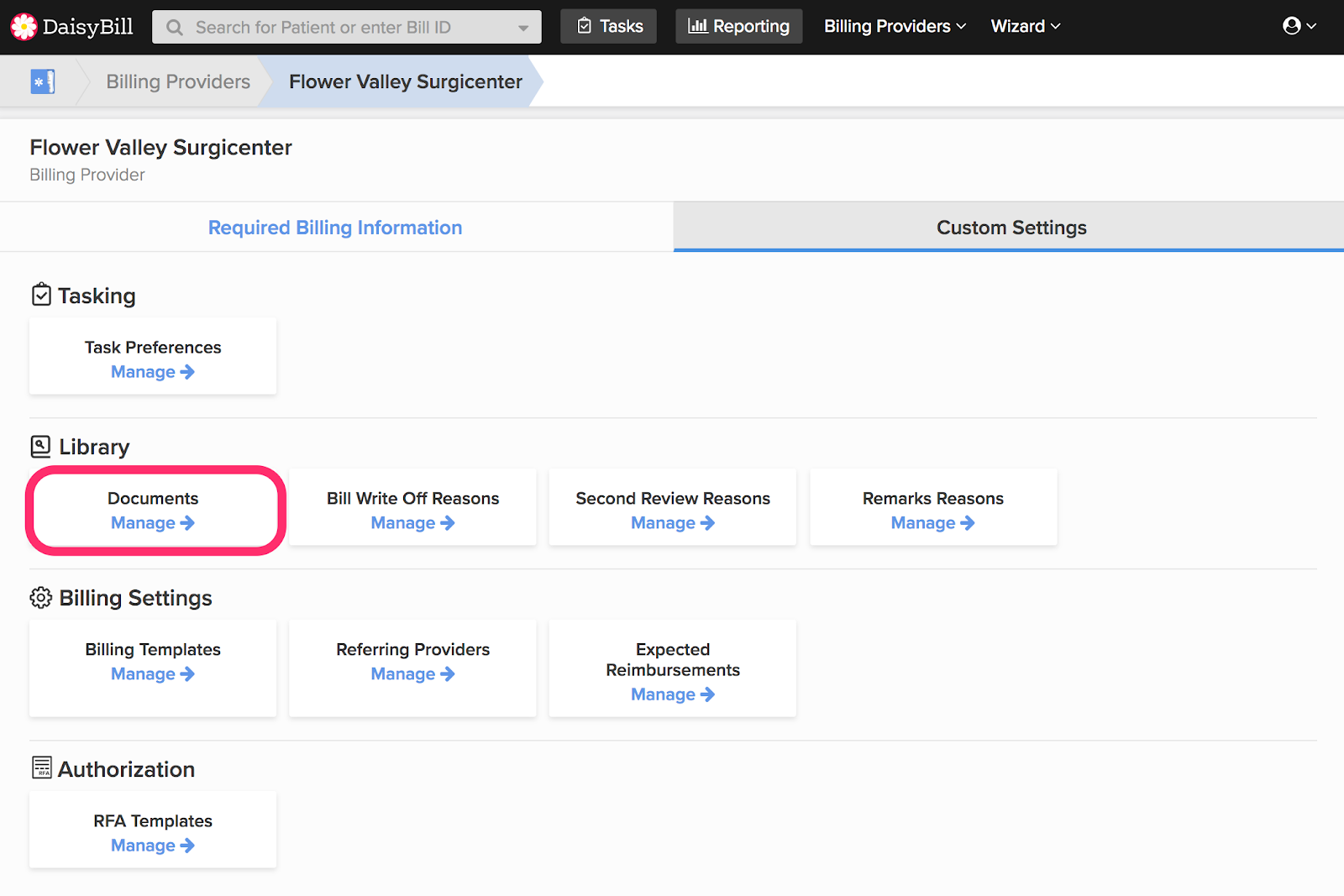
Task: Click the Remarks Reasons card title
Action: point(933,498)
